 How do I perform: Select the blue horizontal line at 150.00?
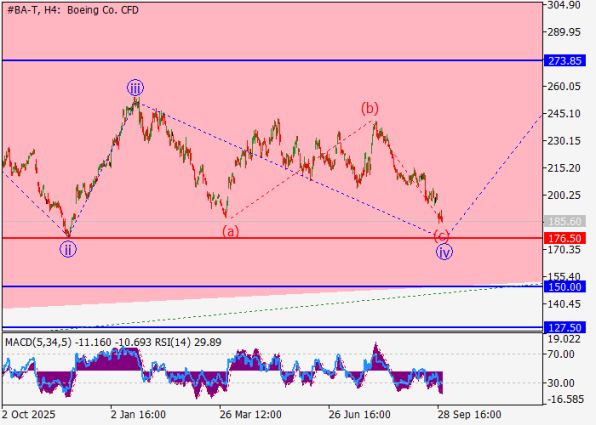pyautogui.click(x=272, y=286)
